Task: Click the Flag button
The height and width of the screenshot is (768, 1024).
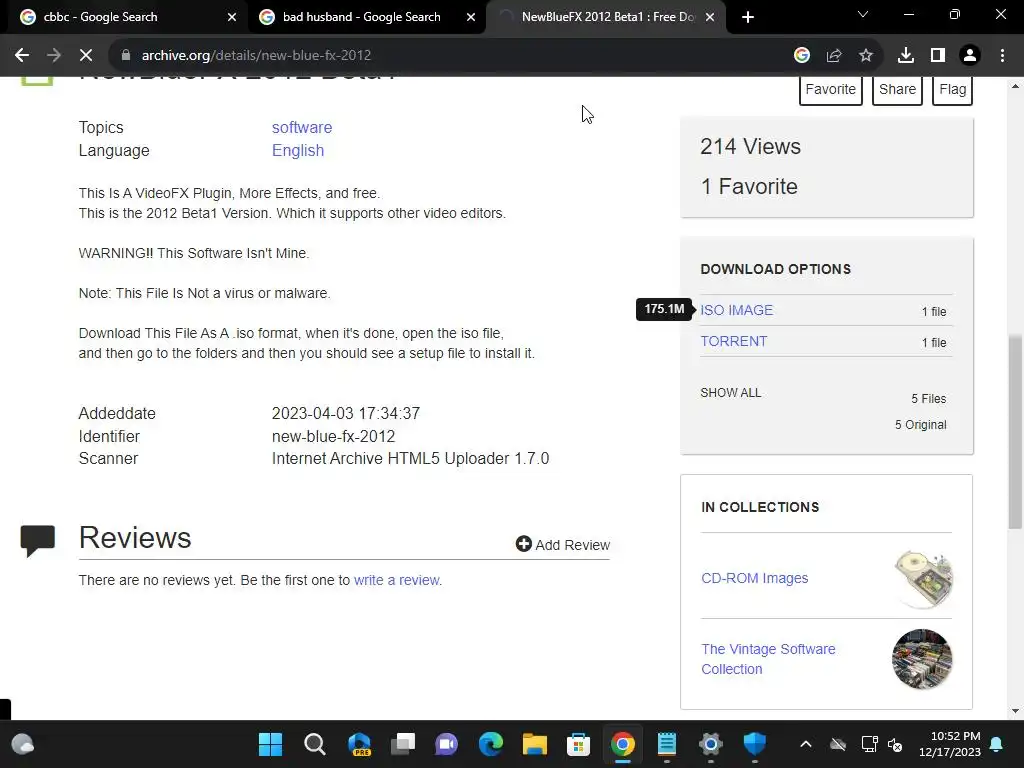Action: pos(953,89)
